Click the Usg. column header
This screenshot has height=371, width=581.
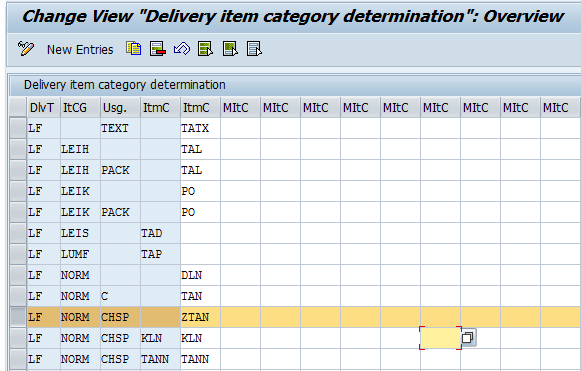click(x=120, y=107)
